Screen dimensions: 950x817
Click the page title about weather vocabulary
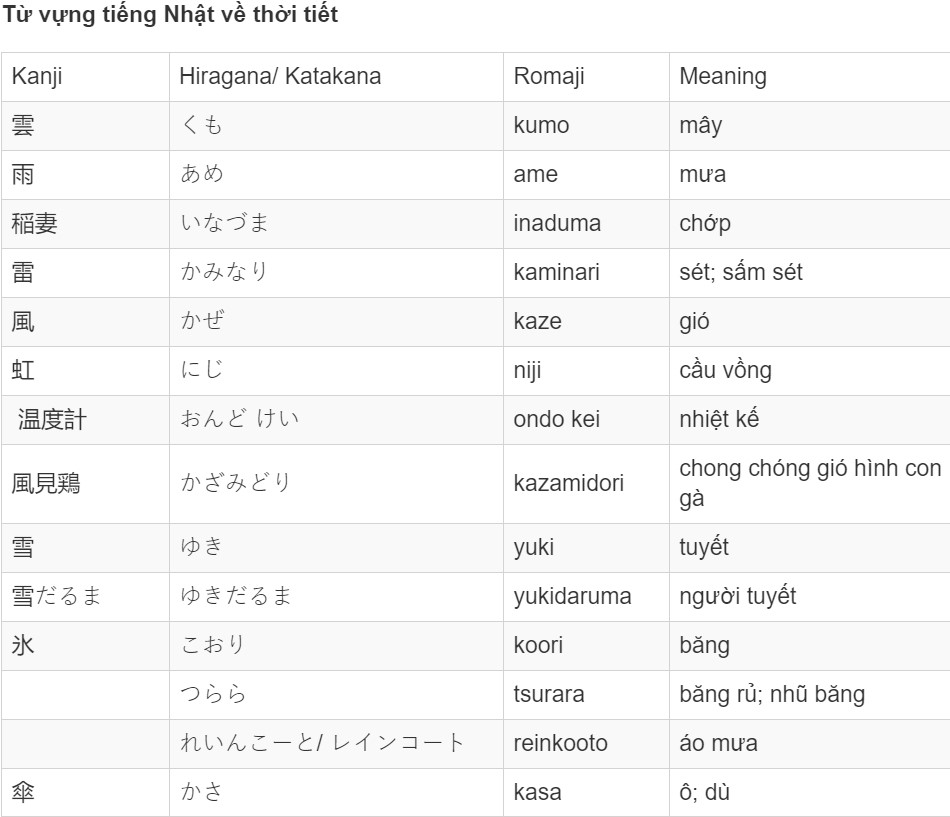(170, 15)
